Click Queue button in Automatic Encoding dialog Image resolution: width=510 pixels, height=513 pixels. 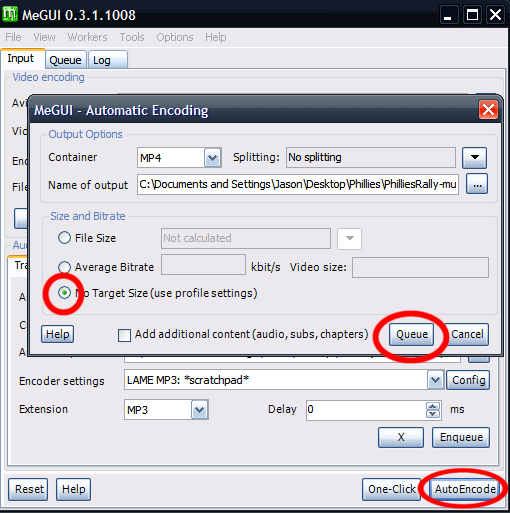pos(412,334)
